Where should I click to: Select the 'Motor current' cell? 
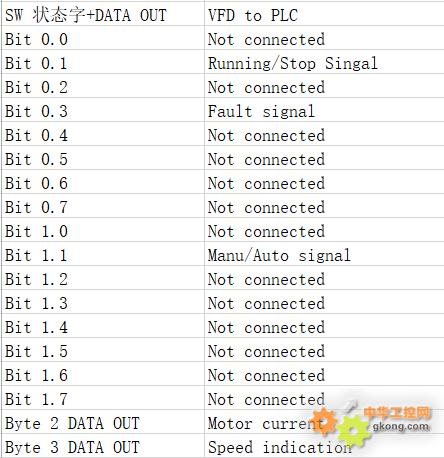tap(324, 422)
